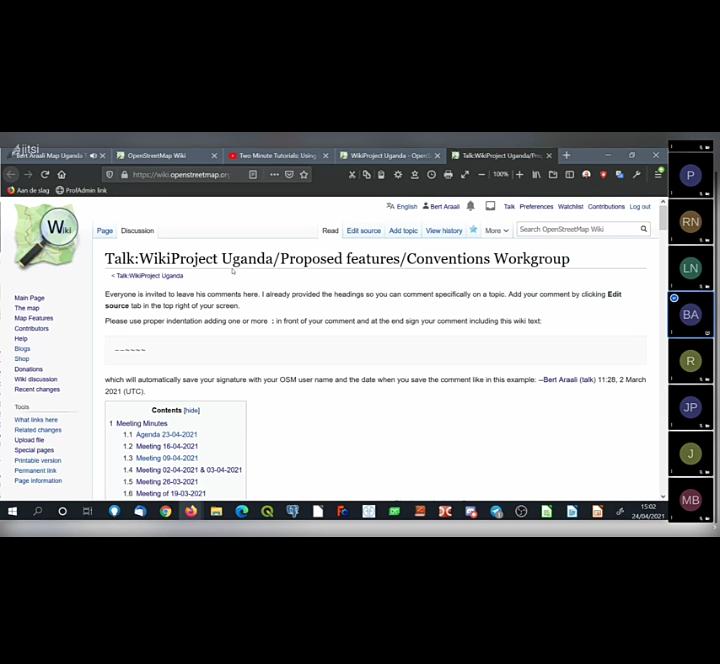Print the page with the printer icon

tap(448, 174)
